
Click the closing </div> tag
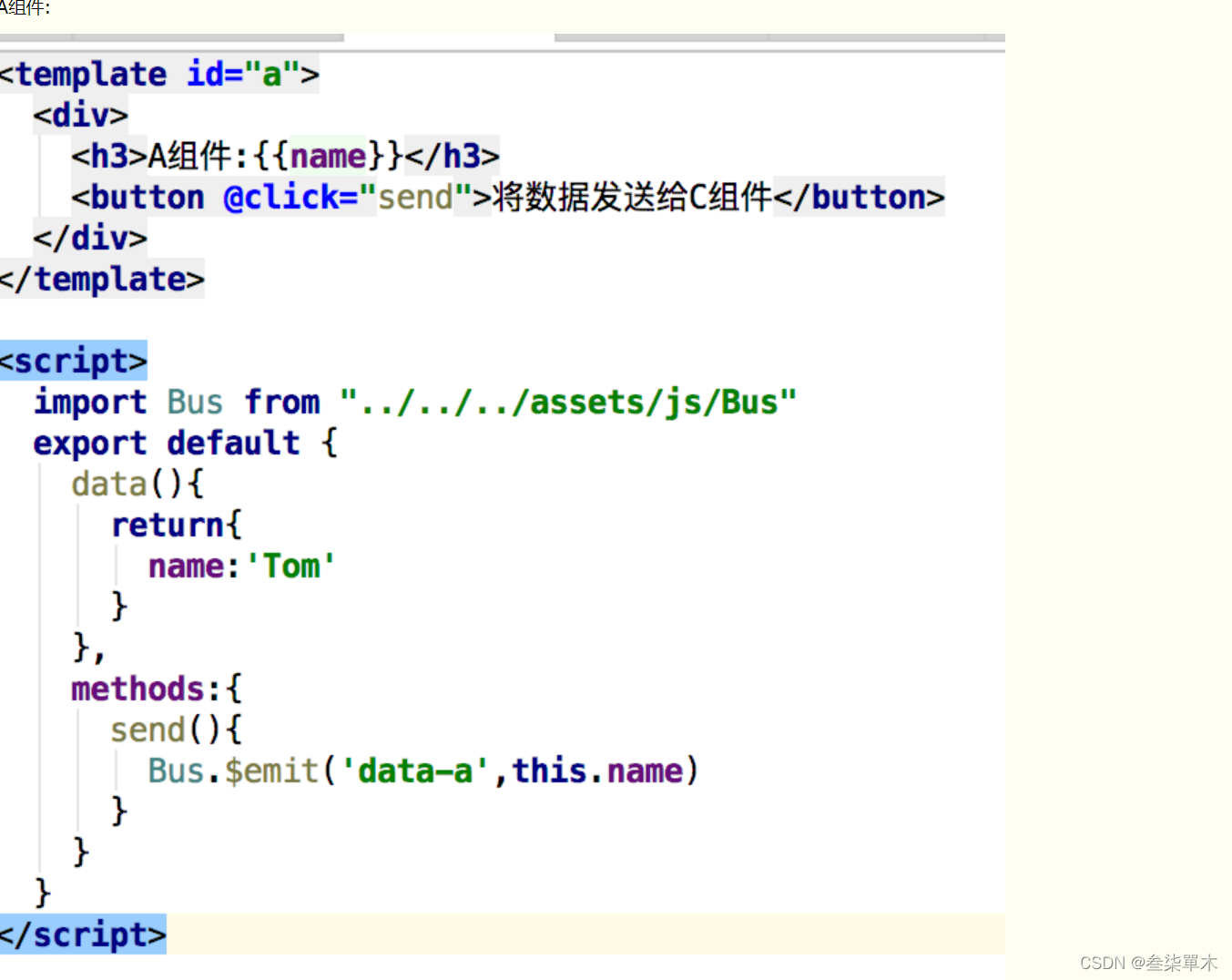(90, 238)
